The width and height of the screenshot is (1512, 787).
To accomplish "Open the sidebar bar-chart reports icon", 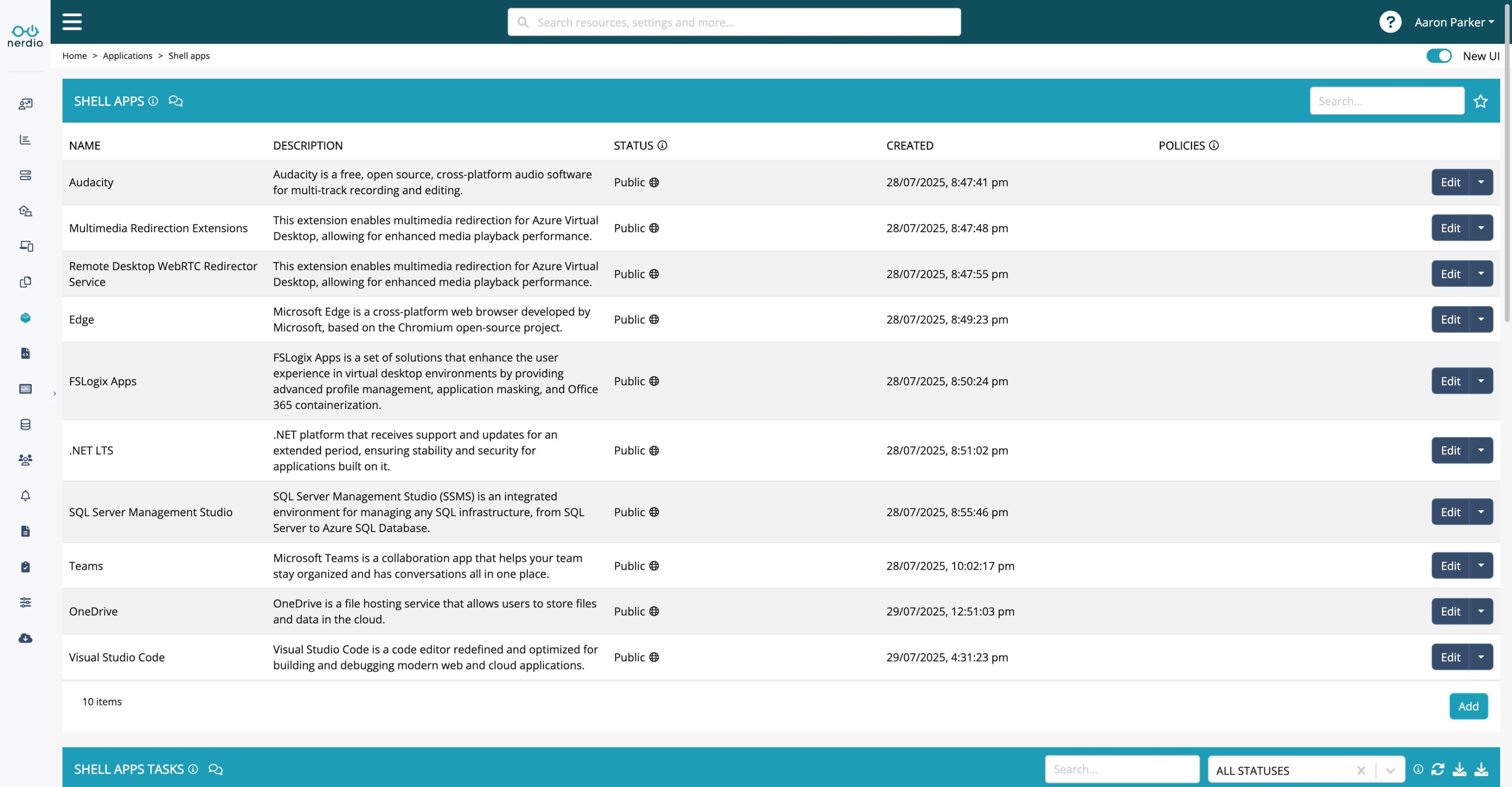I will point(25,140).
